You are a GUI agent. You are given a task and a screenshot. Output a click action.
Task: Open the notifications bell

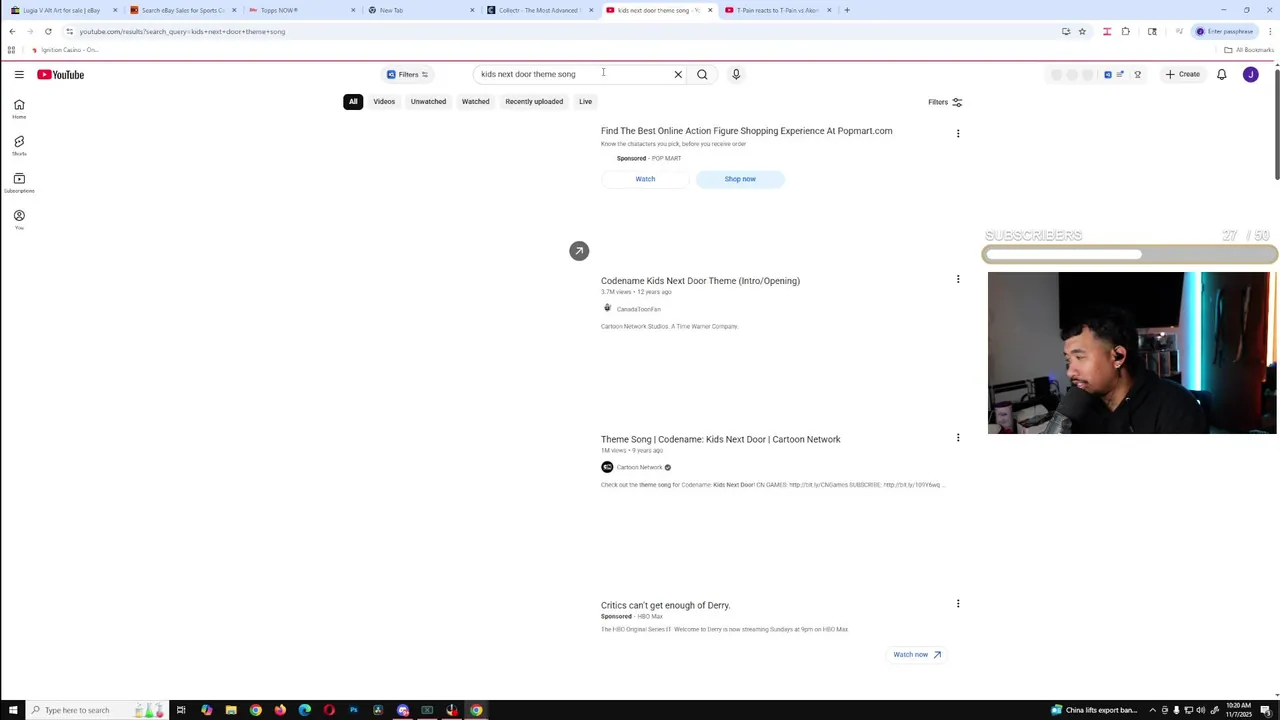coord(1221,74)
